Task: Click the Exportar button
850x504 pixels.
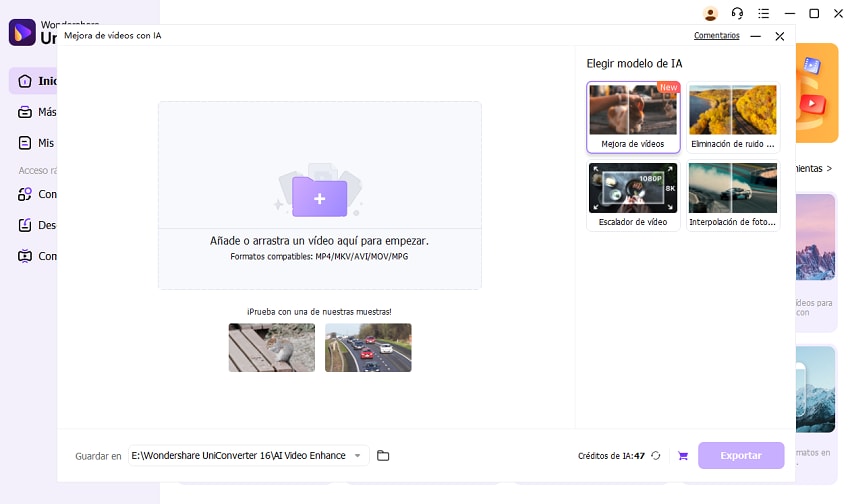Action: tap(741, 456)
